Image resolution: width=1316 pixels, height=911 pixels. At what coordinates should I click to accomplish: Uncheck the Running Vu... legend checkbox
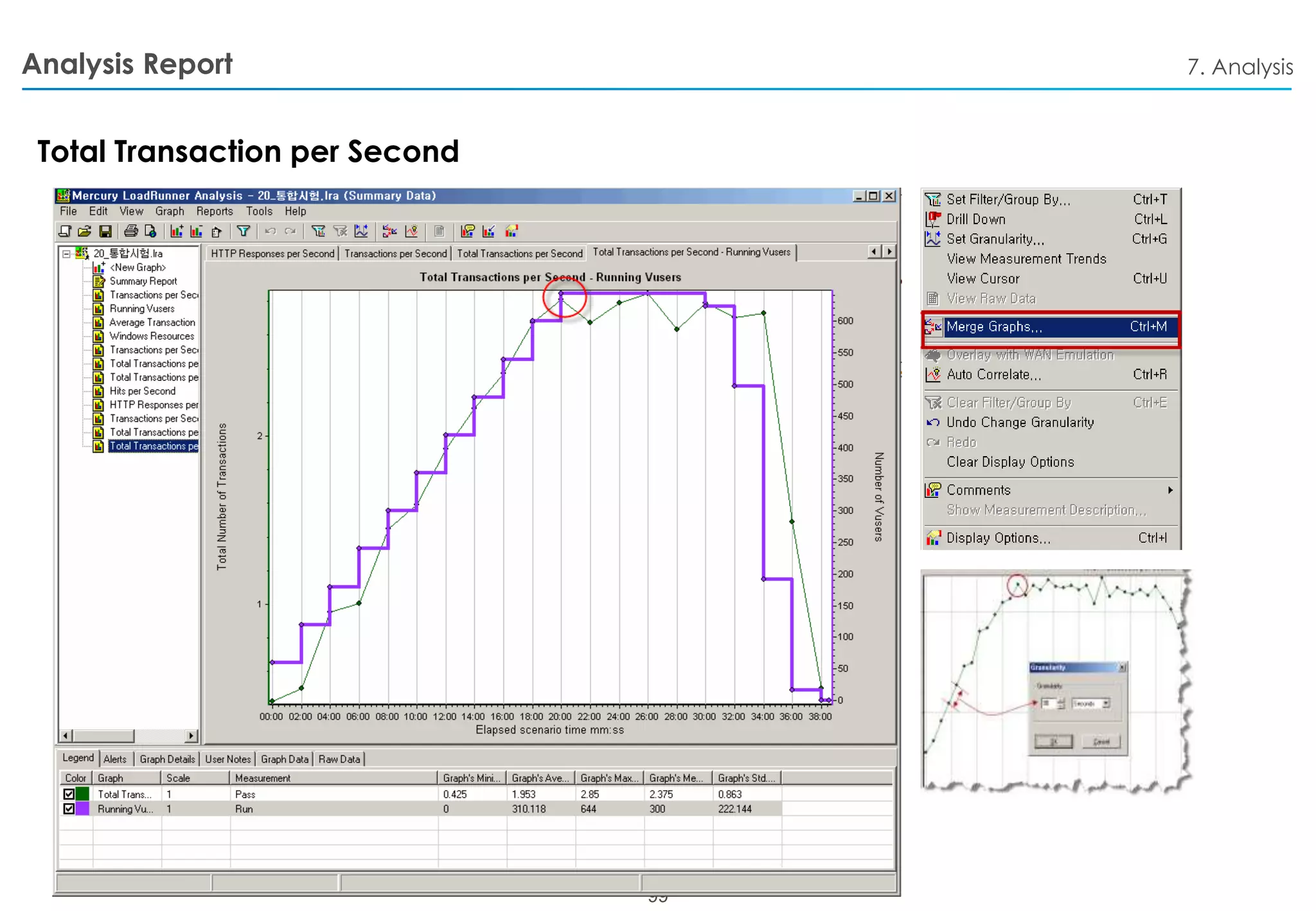click(69, 809)
